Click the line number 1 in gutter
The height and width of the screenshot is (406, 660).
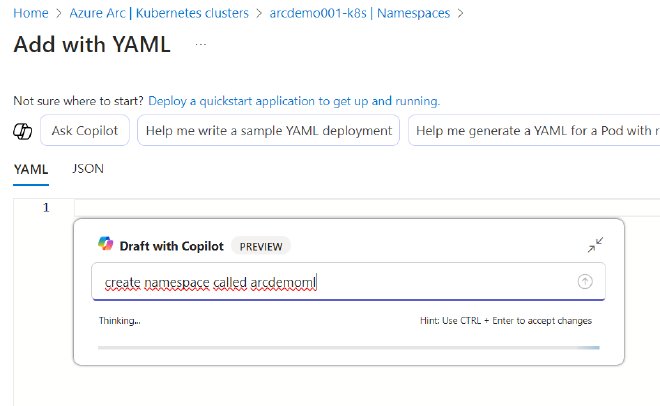coord(46,208)
